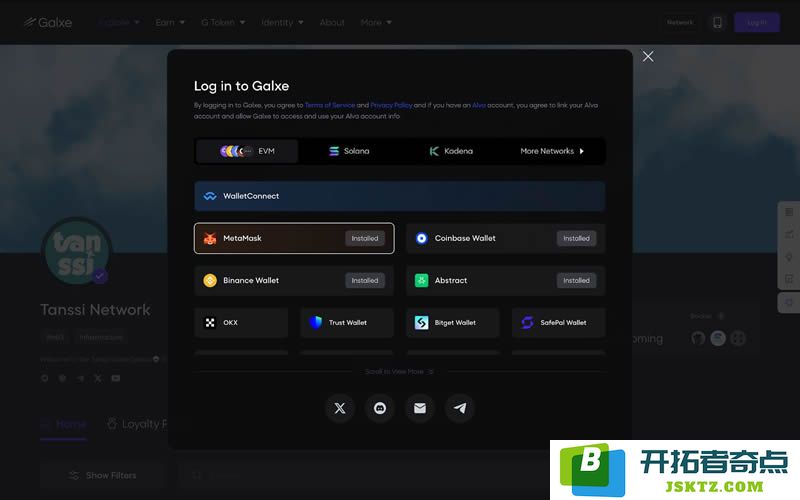800x500 pixels.
Task: Switch to the Solana network tab
Action: [x=349, y=151]
